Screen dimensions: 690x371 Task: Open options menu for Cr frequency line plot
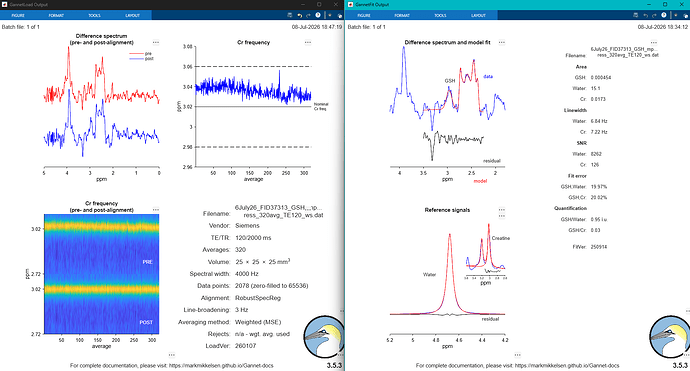click(308, 43)
